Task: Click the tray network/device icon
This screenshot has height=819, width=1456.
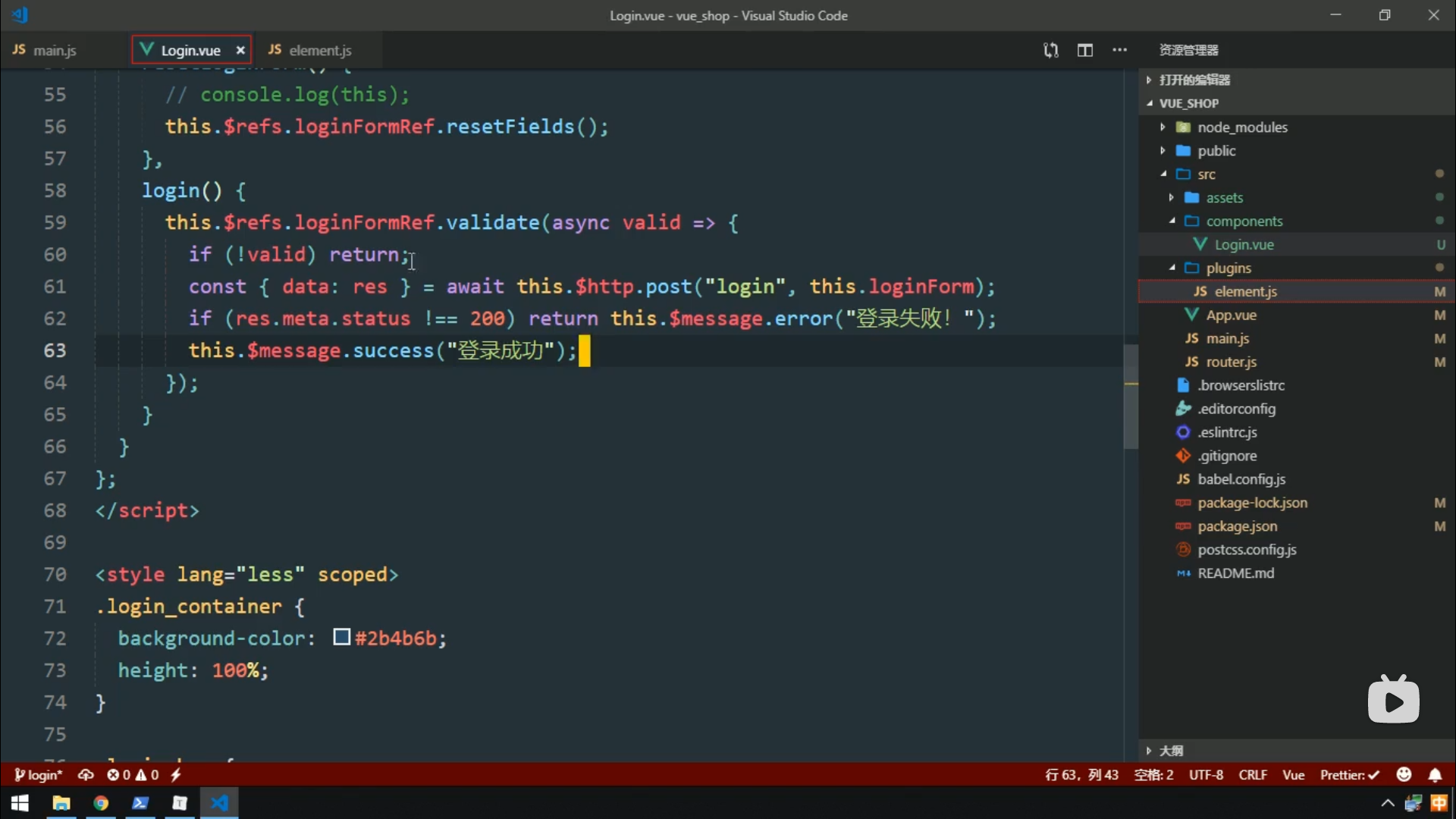Action: [1413, 803]
